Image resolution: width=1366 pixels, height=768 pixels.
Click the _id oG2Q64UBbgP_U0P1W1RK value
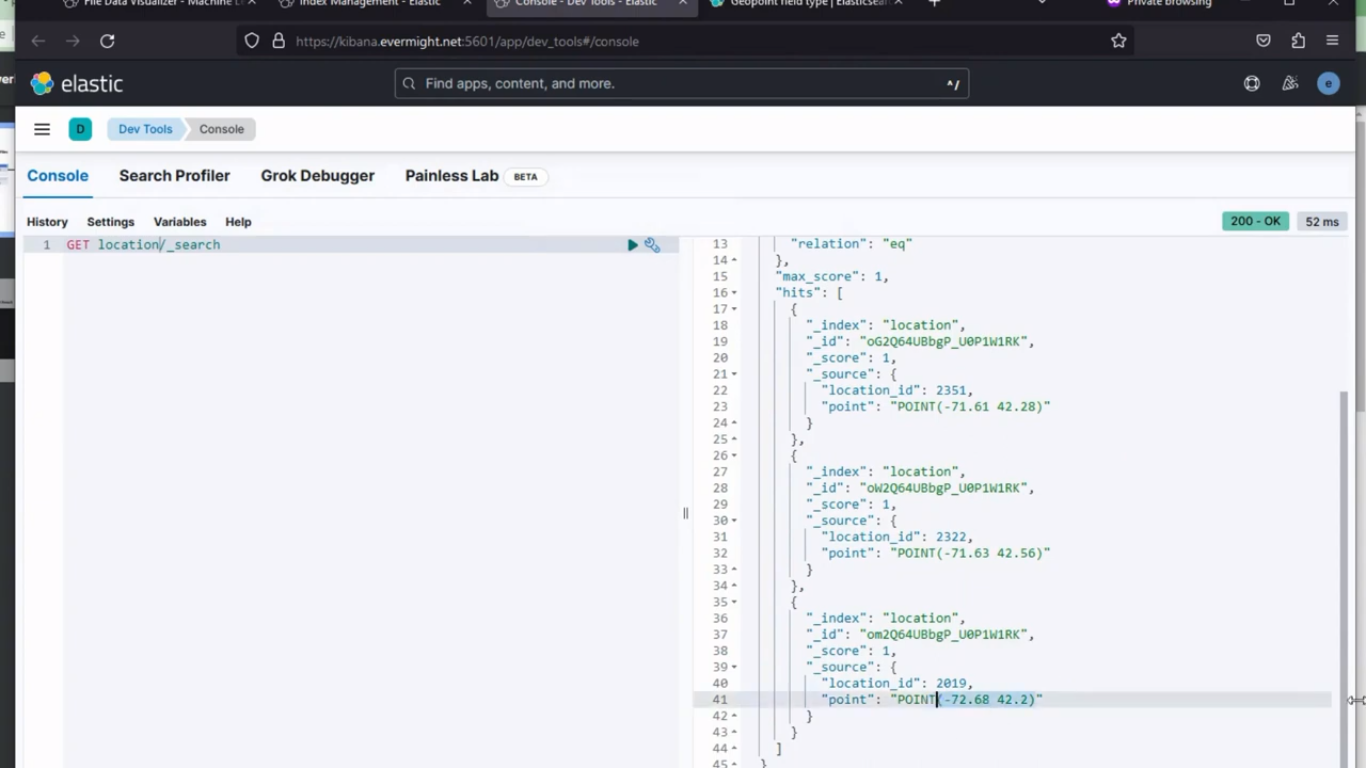(946, 342)
